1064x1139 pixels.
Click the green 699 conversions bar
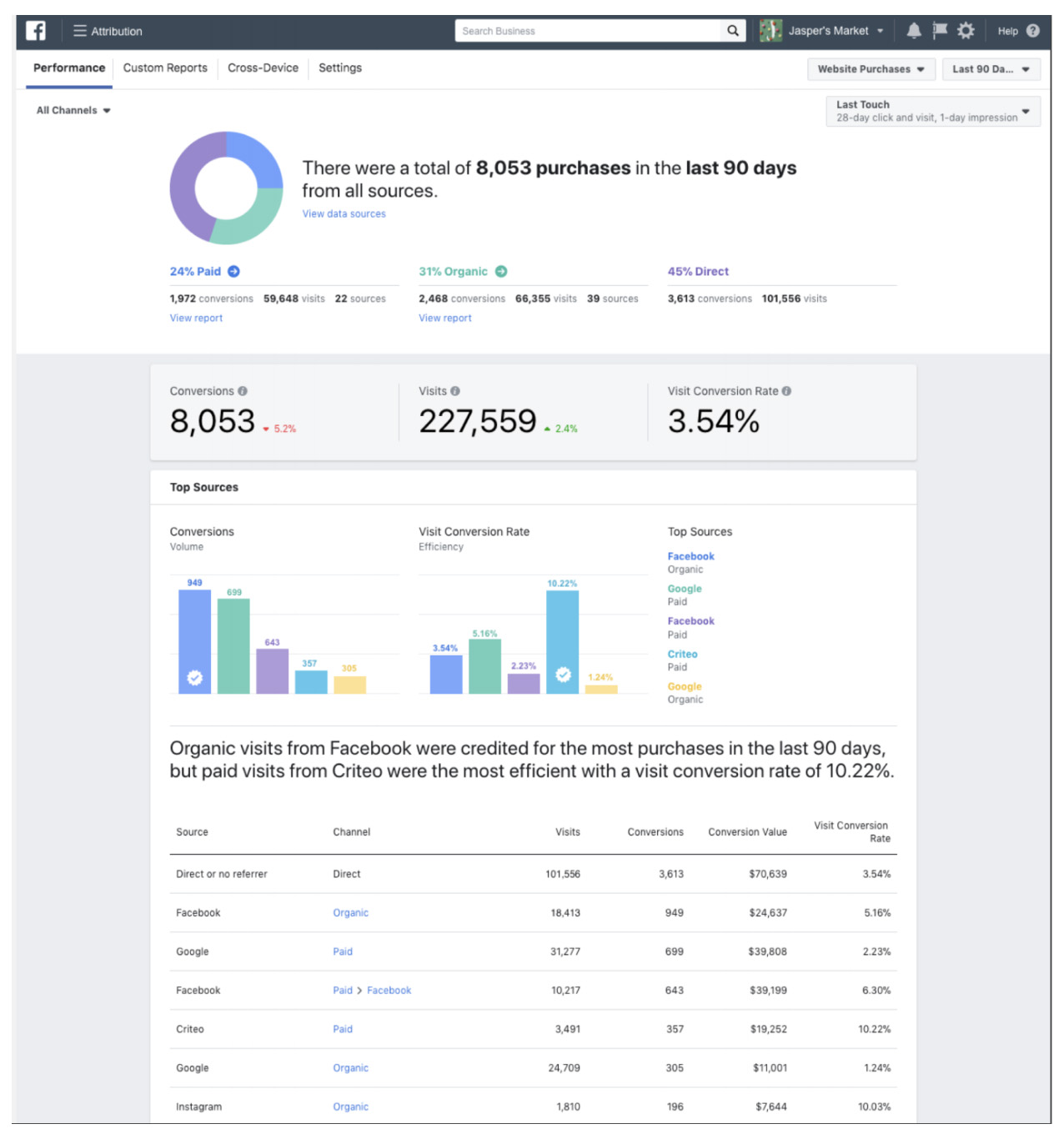233,646
